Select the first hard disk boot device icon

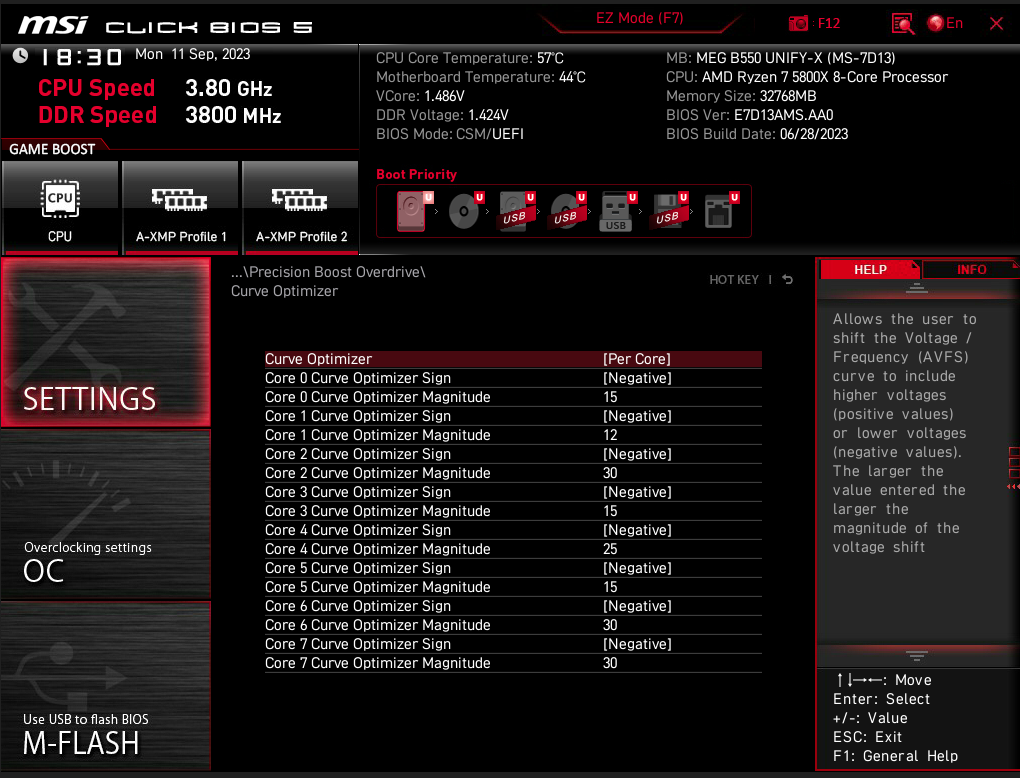click(412, 211)
